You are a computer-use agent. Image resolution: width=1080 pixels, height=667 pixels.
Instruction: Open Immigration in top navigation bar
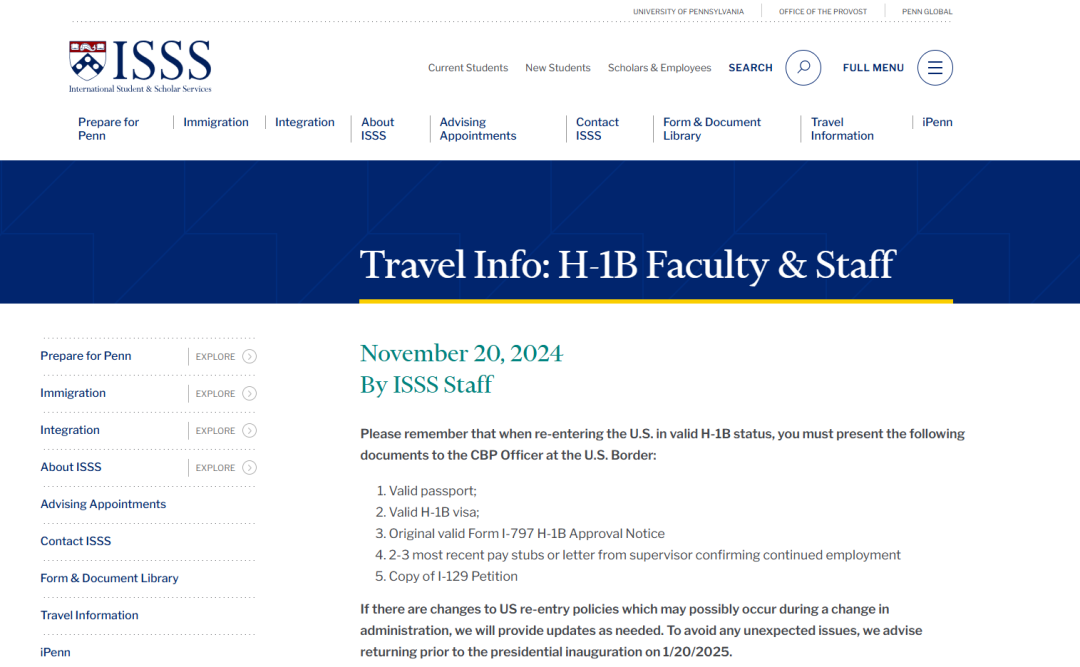click(216, 122)
